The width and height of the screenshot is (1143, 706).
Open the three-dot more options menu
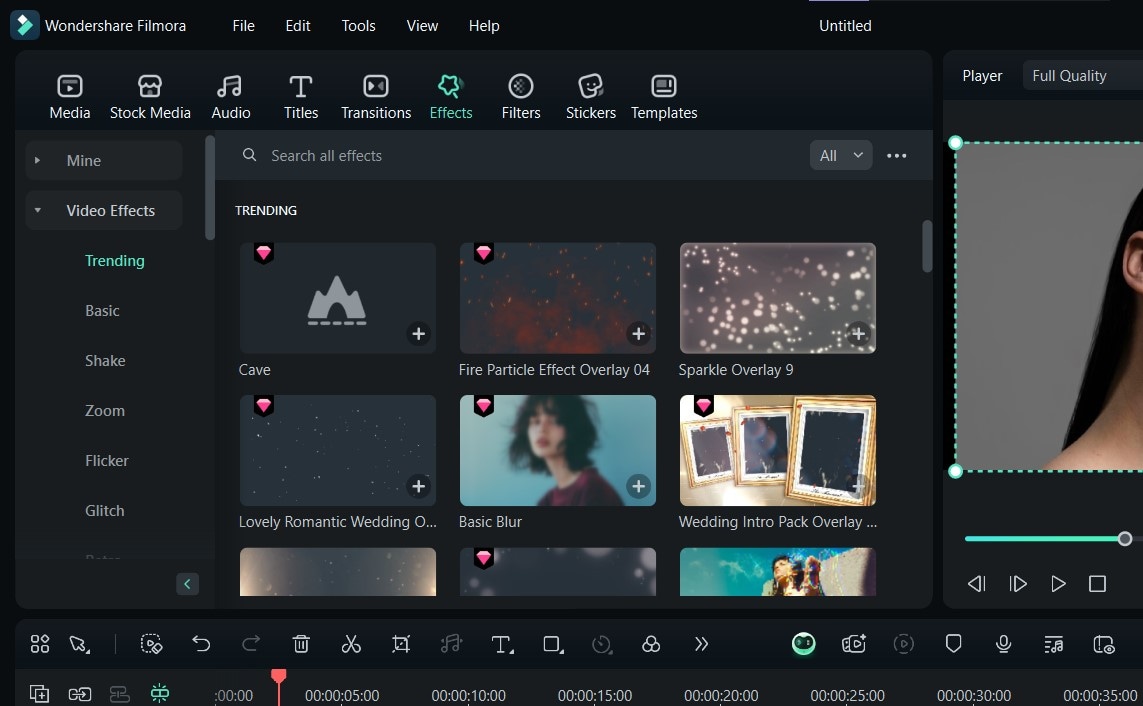(897, 155)
